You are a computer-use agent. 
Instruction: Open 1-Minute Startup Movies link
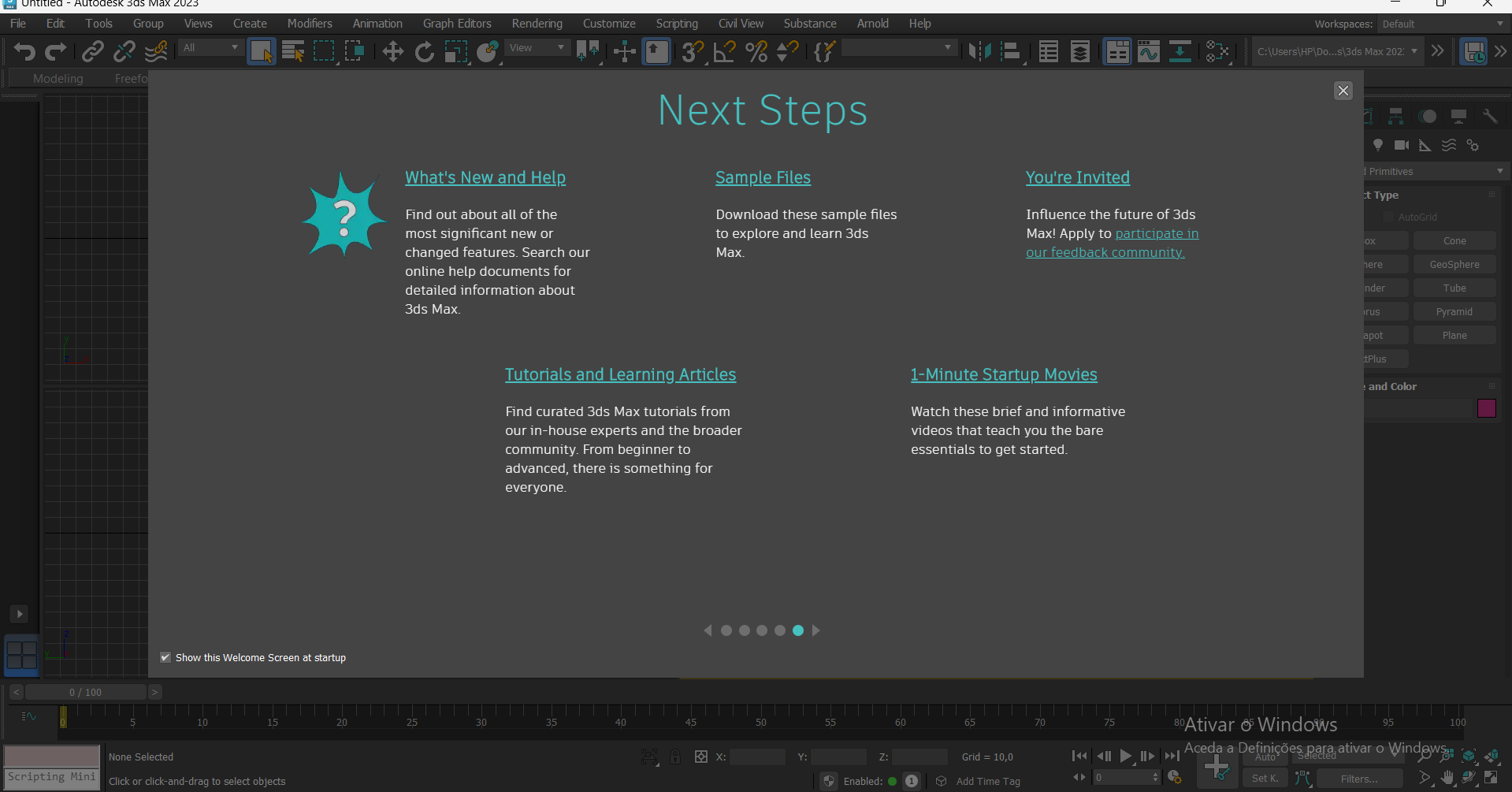point(1004,375)
